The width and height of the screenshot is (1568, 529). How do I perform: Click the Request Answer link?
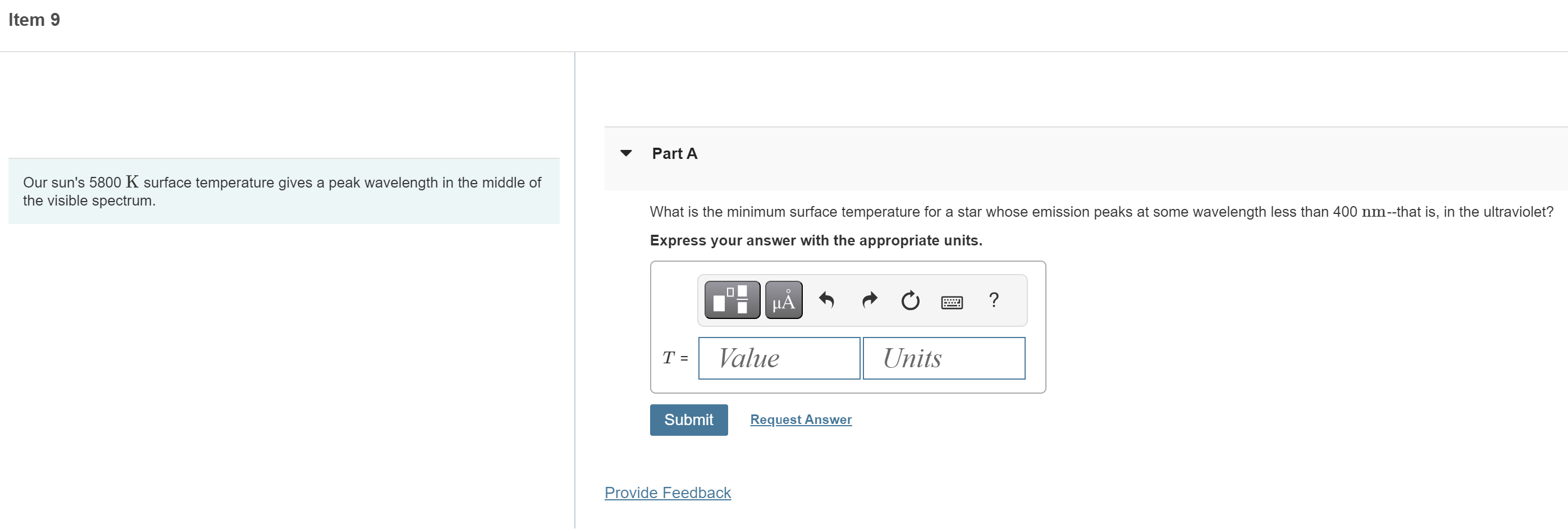click(x=801, y=419)
